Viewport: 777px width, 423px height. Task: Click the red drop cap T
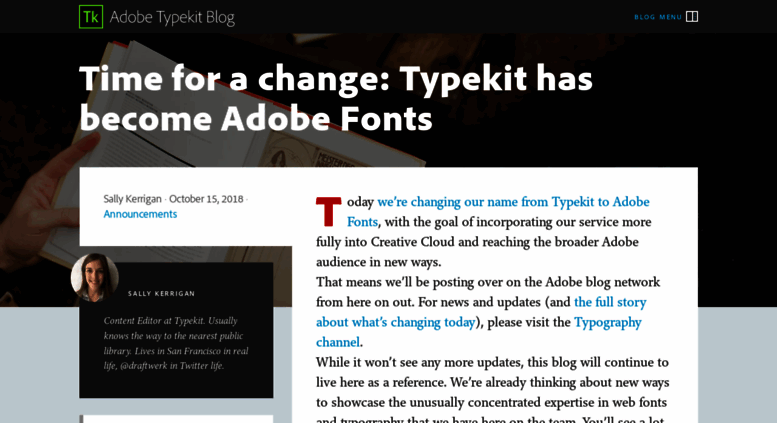point(329,212)
